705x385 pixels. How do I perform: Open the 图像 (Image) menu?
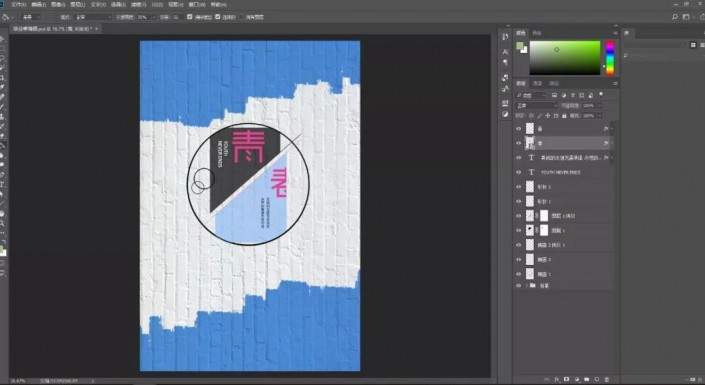pos(58,4)
